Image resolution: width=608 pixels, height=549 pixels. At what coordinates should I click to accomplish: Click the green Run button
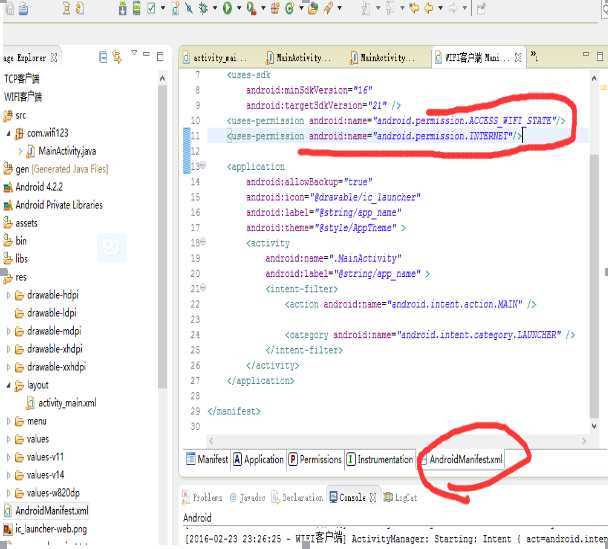(228, 8)
